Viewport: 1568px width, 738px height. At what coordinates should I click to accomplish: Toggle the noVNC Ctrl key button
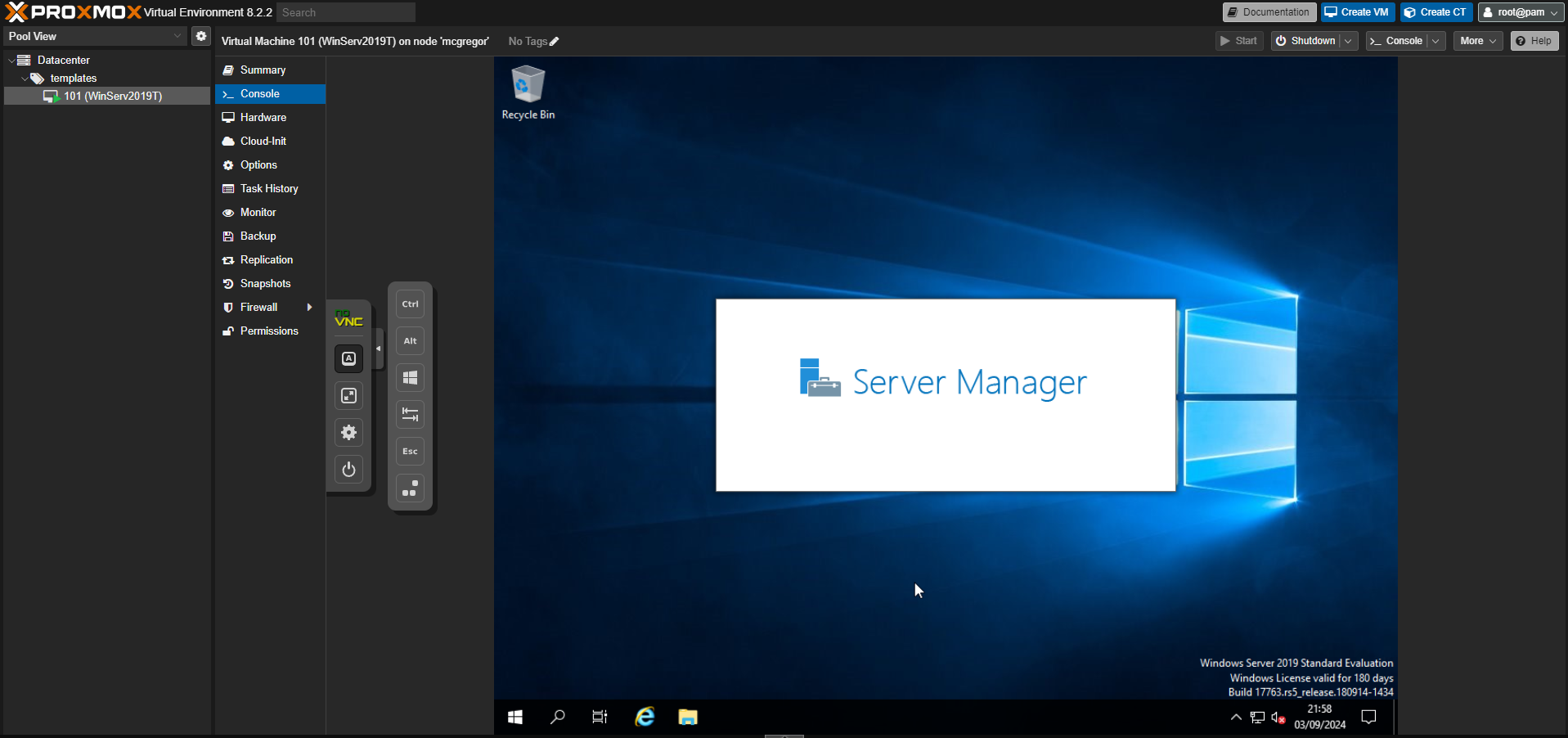pyautogui.click(x=410, y=304)
